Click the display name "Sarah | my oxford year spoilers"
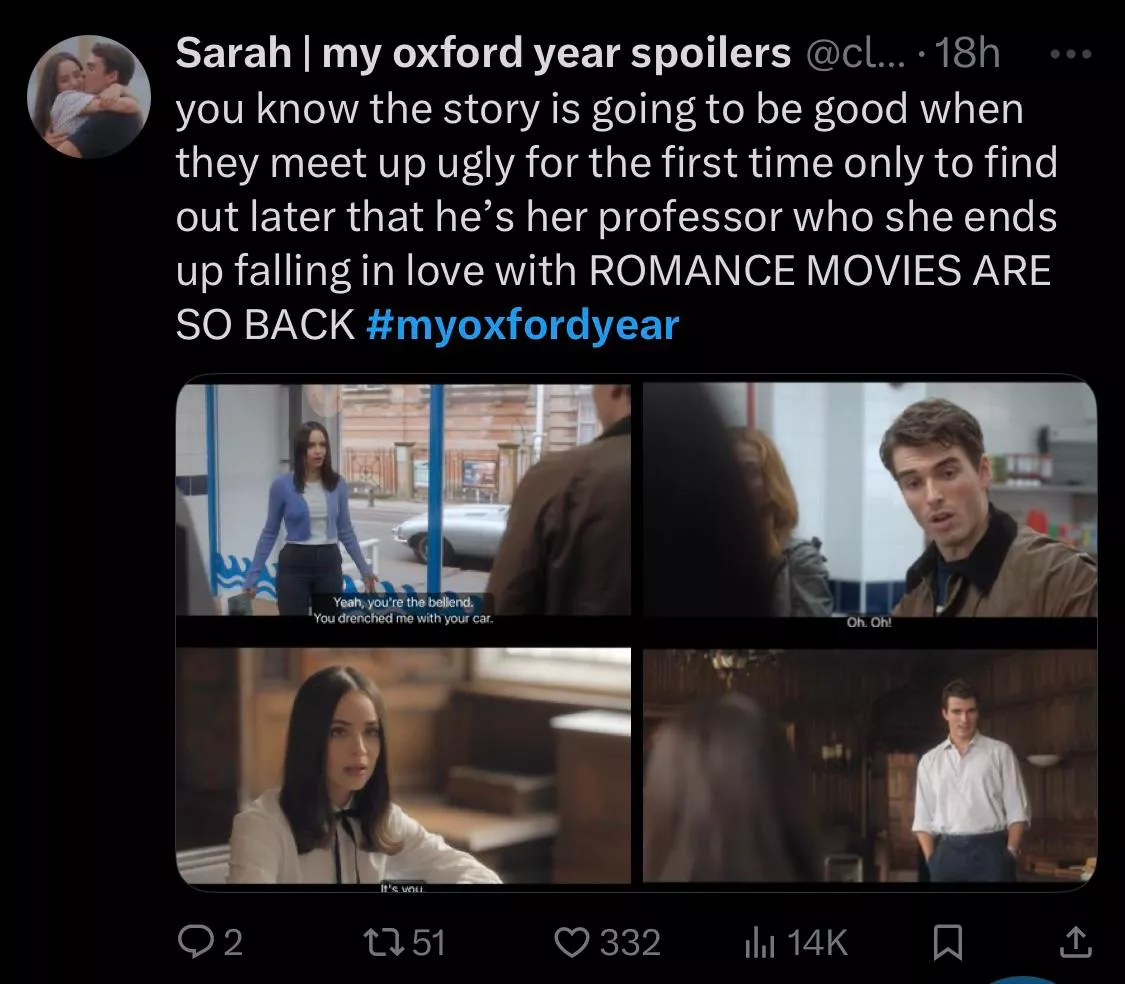Image resolution: width=1125 pixels, height=984 pixels. (483, 54)
